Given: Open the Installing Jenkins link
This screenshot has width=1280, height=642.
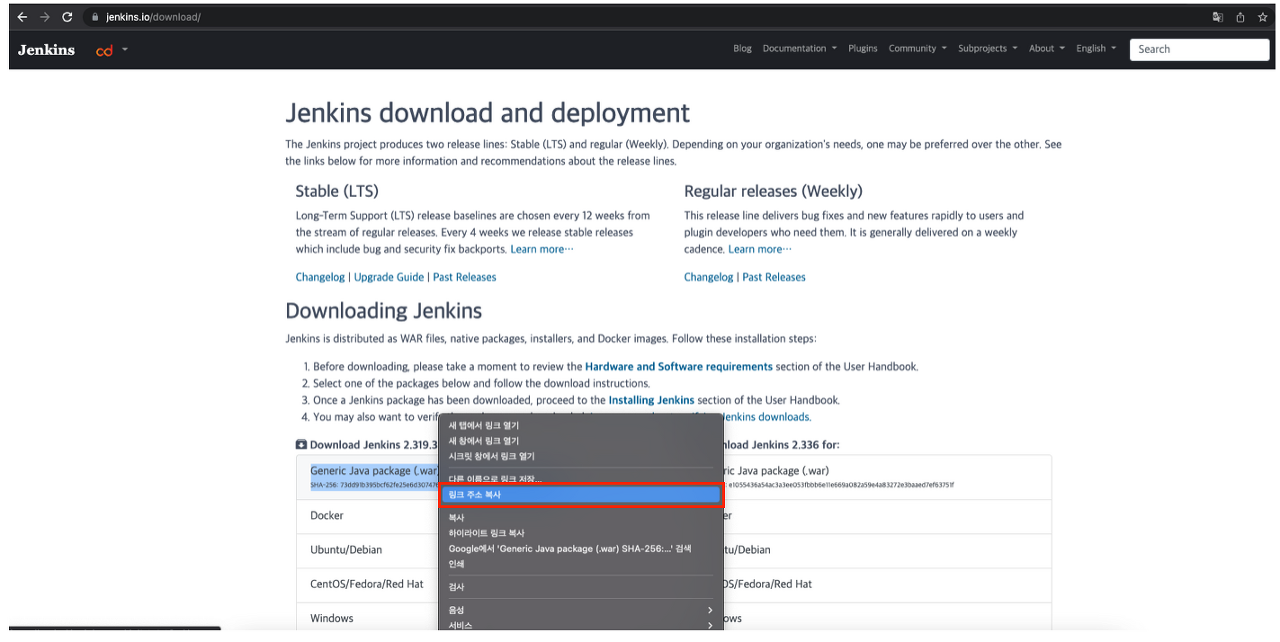Looking at the screenshot, I should (651, 400).
